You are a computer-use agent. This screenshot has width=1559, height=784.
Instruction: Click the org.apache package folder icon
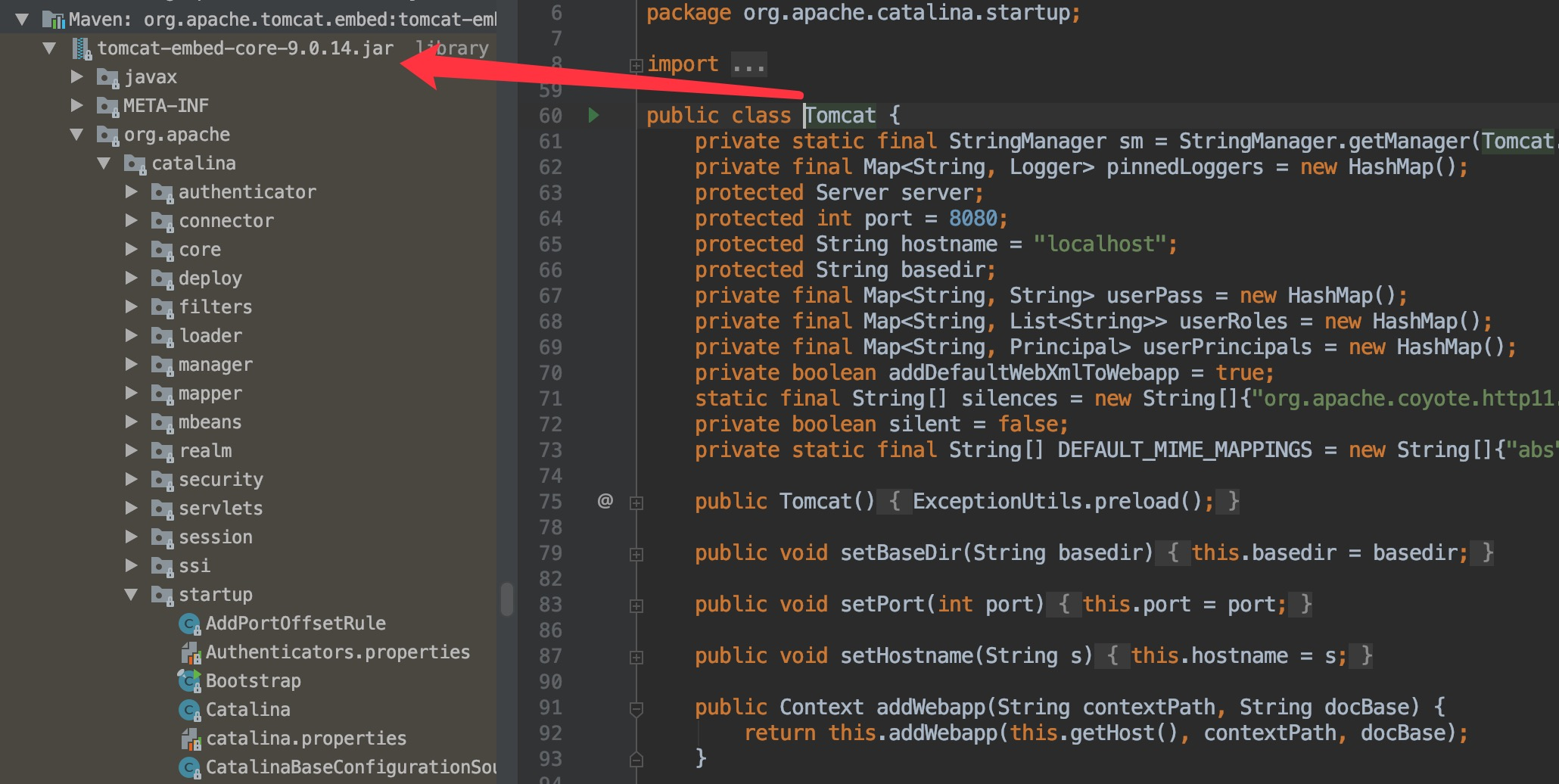click(x=108, y=135)
